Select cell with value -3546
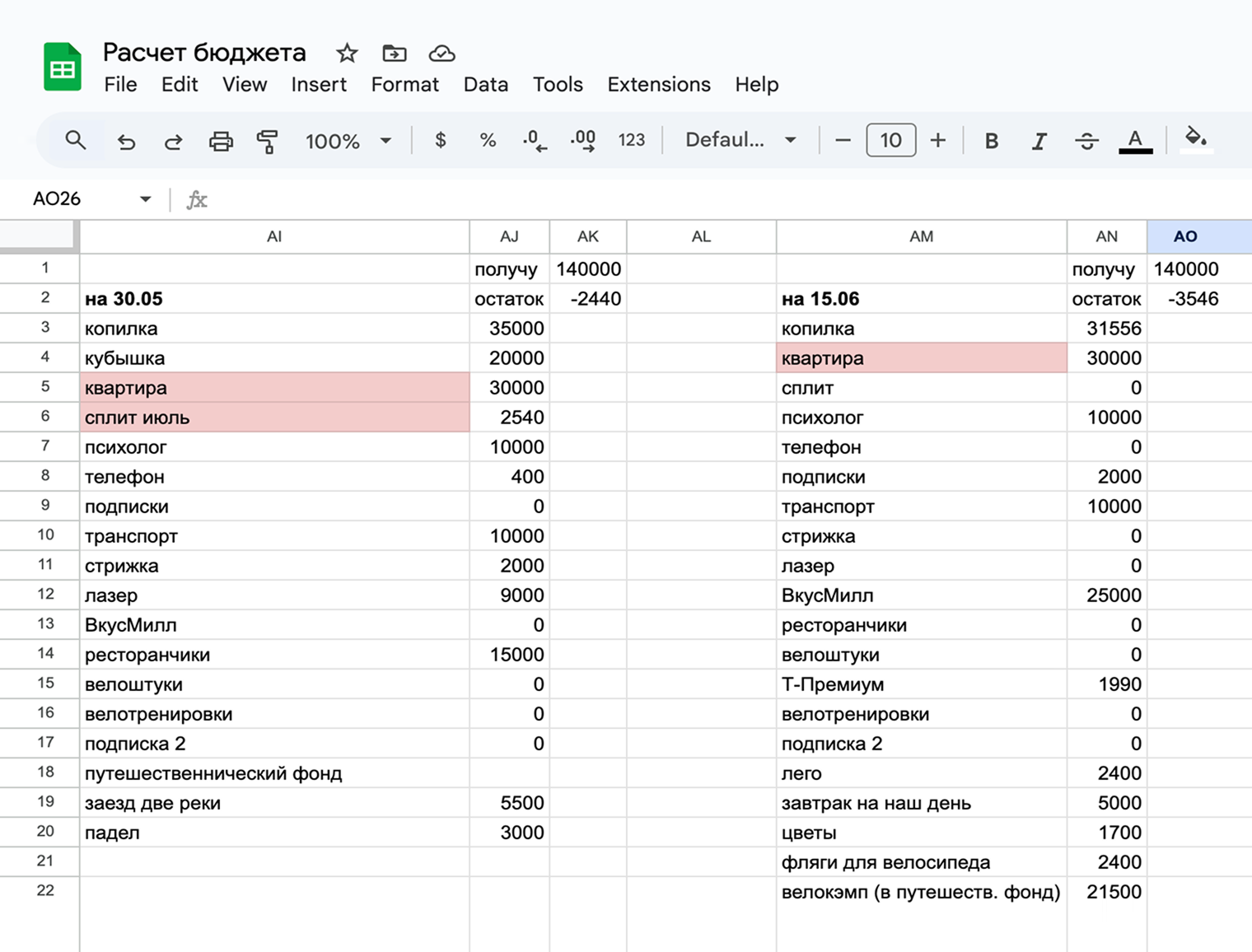Image resolution: width=1252 pixels, height=952 pixels. (1199, 299)
